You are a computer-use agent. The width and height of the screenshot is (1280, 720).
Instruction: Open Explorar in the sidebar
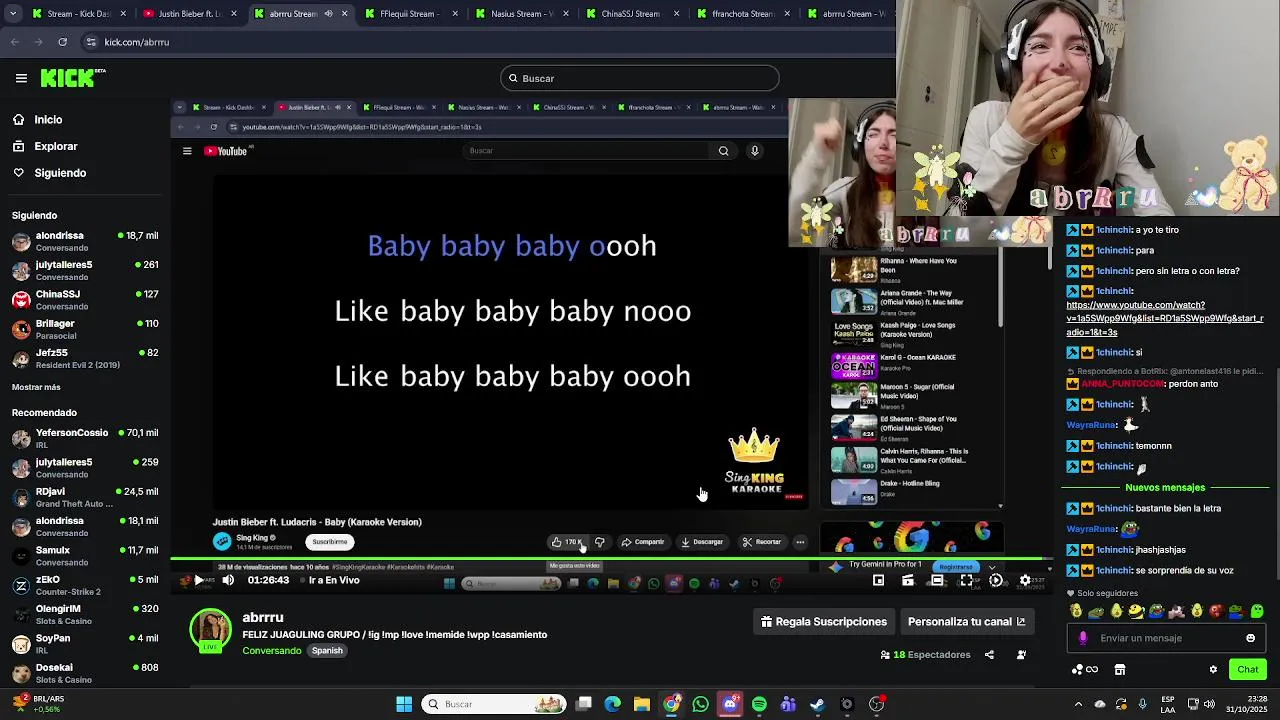click(45, 146)
